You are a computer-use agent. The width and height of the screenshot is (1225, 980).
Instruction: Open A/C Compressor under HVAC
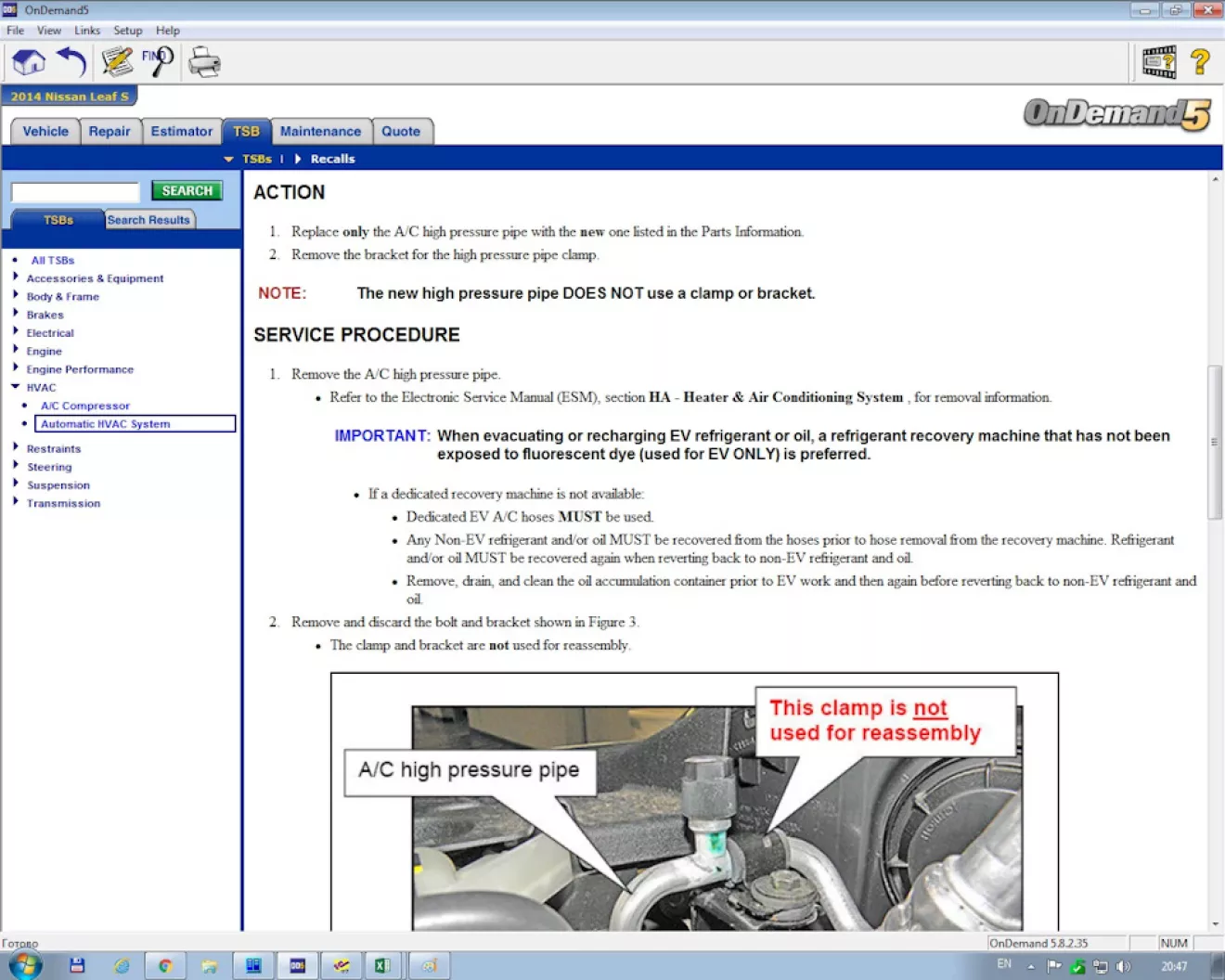(84, 406)
